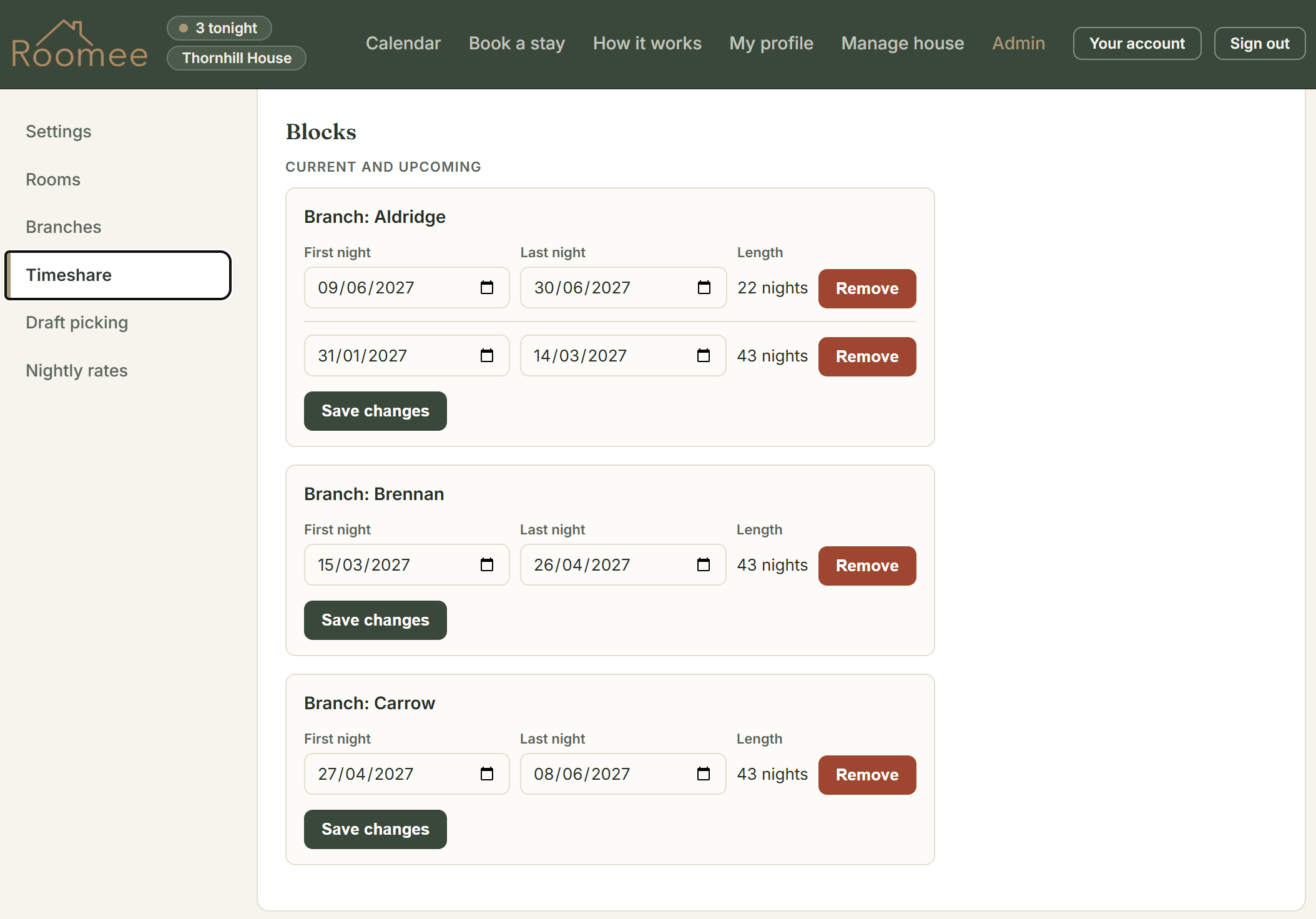Go to Book a stay
The width and height of the screenshot is (1316, 919).
click(x=517, y=43)
